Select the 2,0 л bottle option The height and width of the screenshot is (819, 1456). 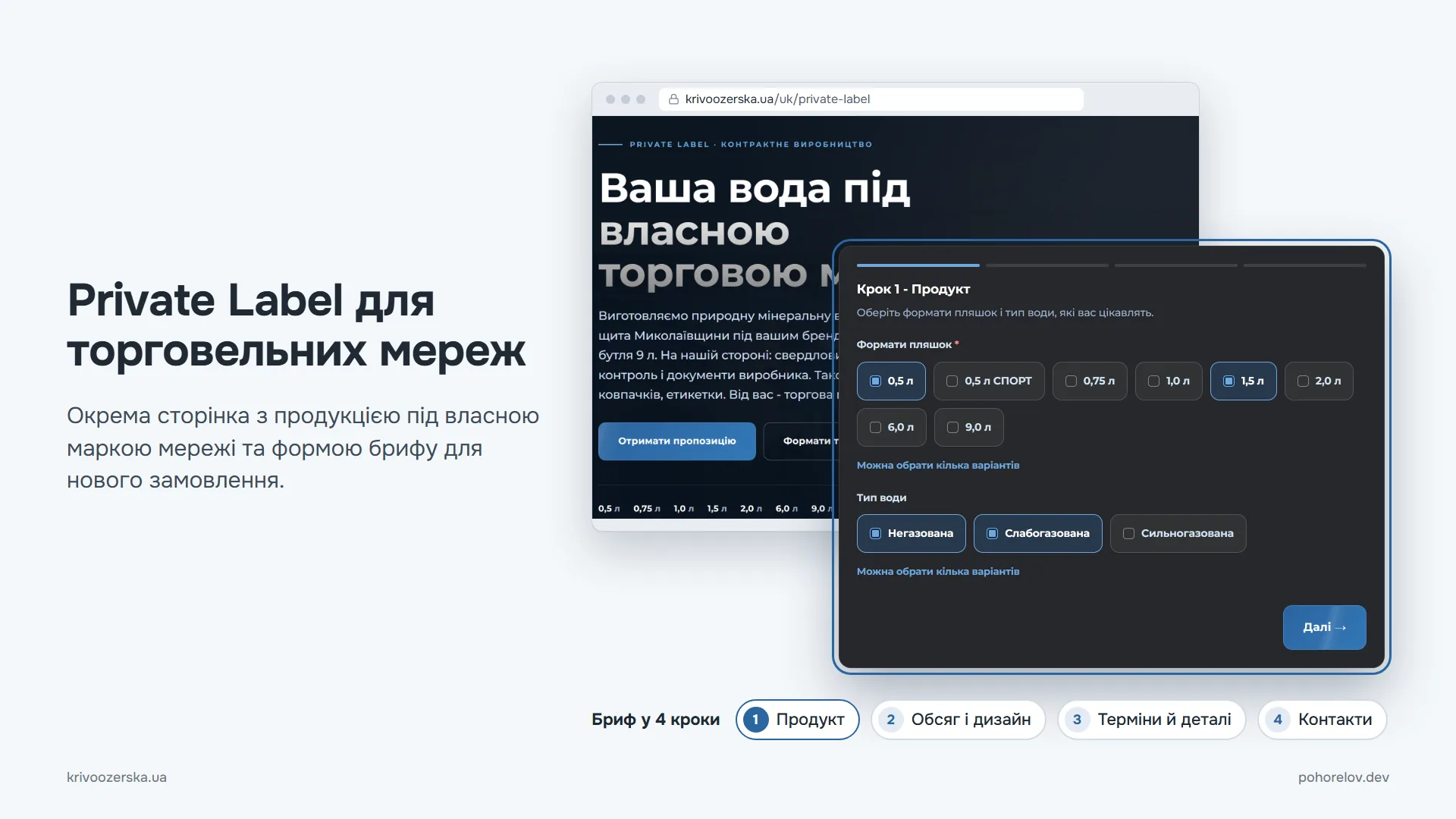pyautogui.click(x=1319, y=381)
